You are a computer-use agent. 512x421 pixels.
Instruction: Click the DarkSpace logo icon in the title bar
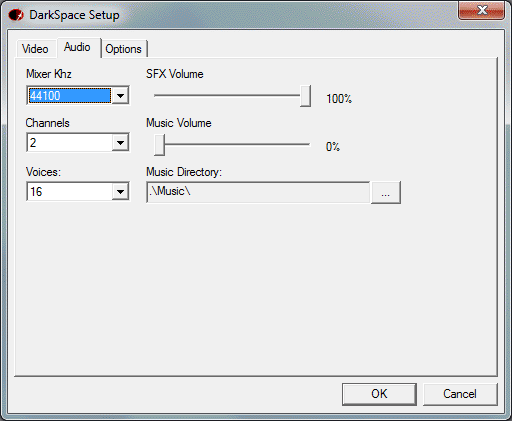click(16, 15)
